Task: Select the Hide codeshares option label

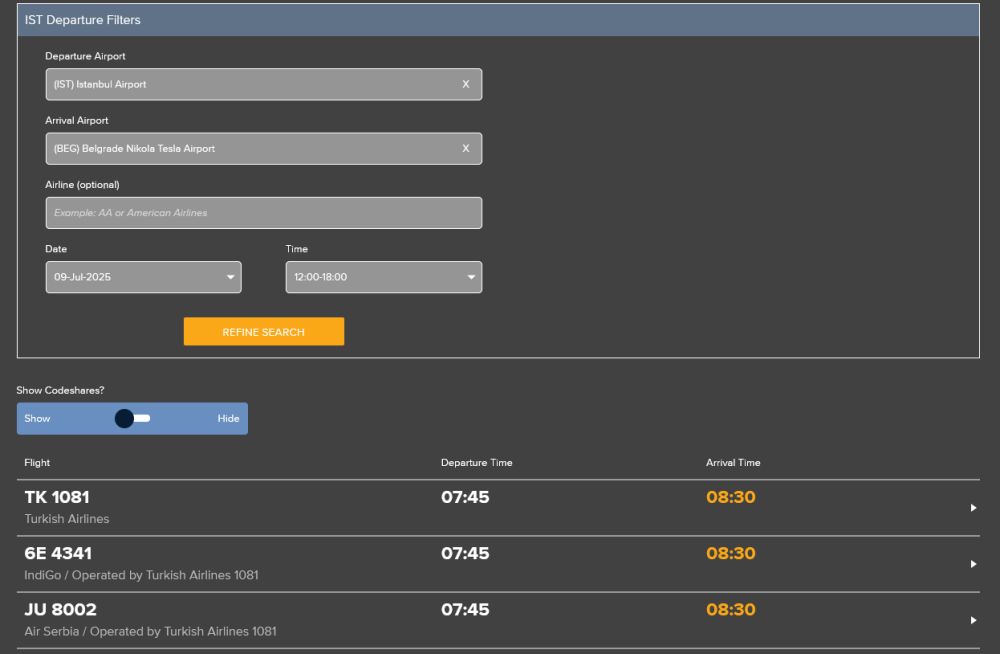Action: click(228, 419)
